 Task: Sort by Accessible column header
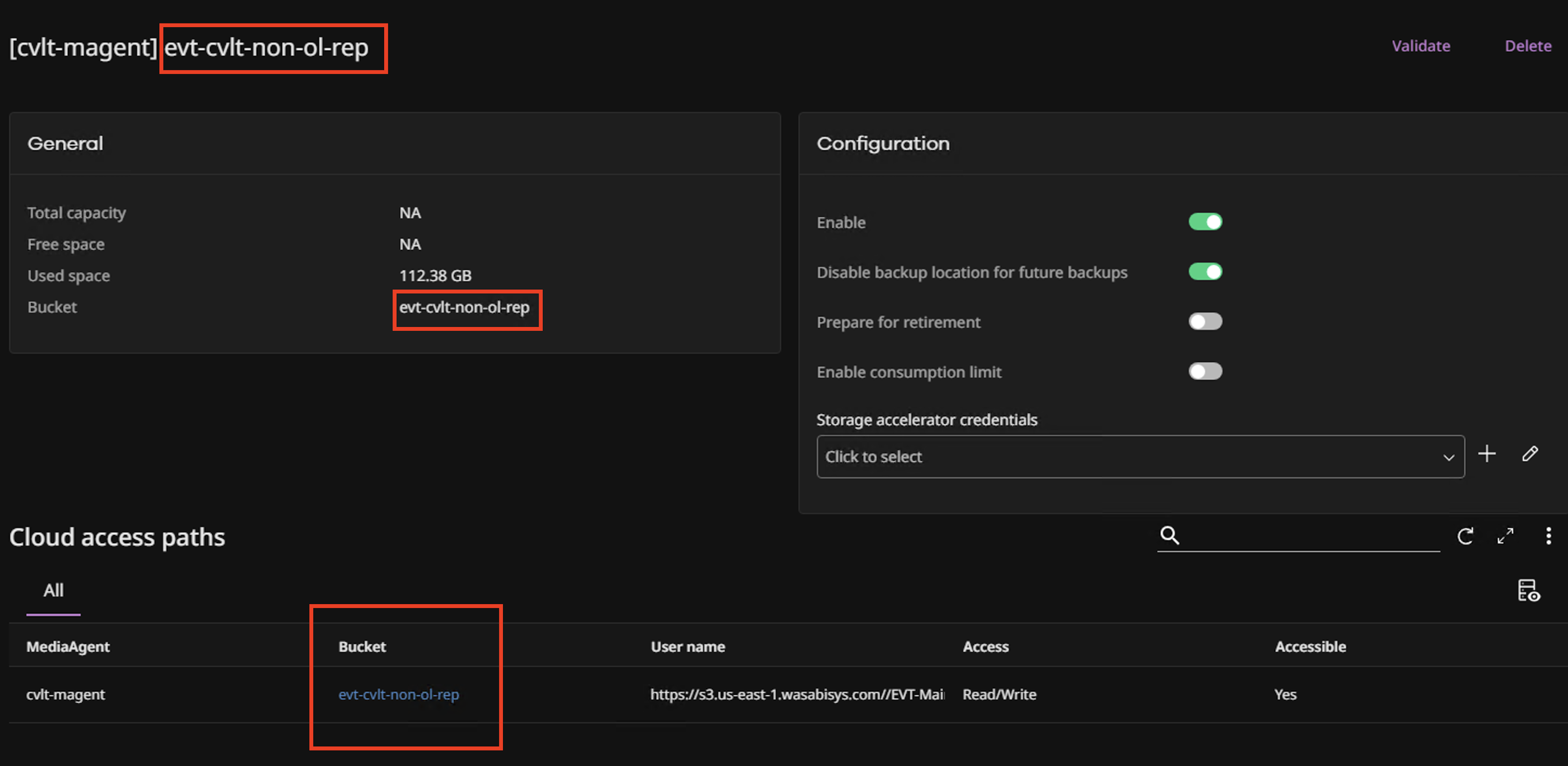point(1310,647)
